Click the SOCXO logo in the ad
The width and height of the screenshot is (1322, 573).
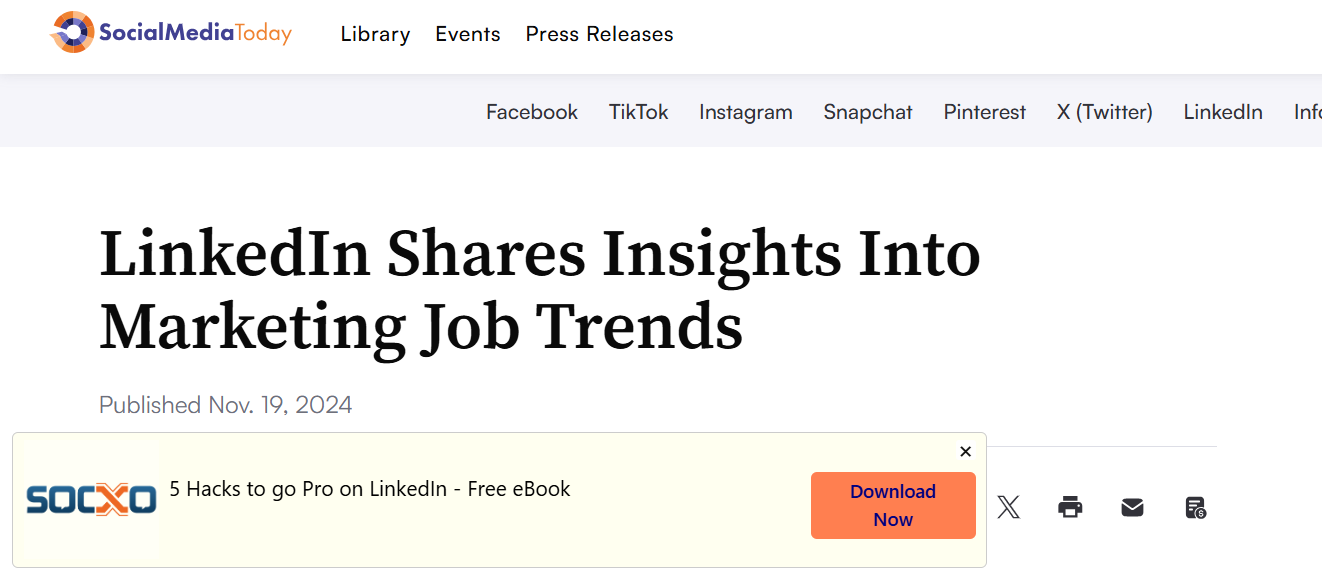tap(91, 499)
